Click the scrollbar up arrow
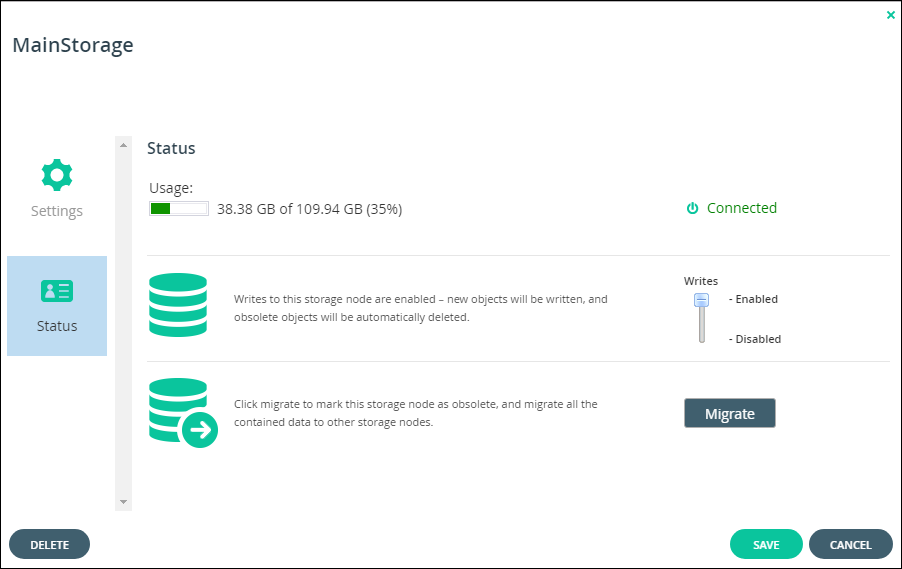Viewport: 902px width, 569px height. [123, 145]
